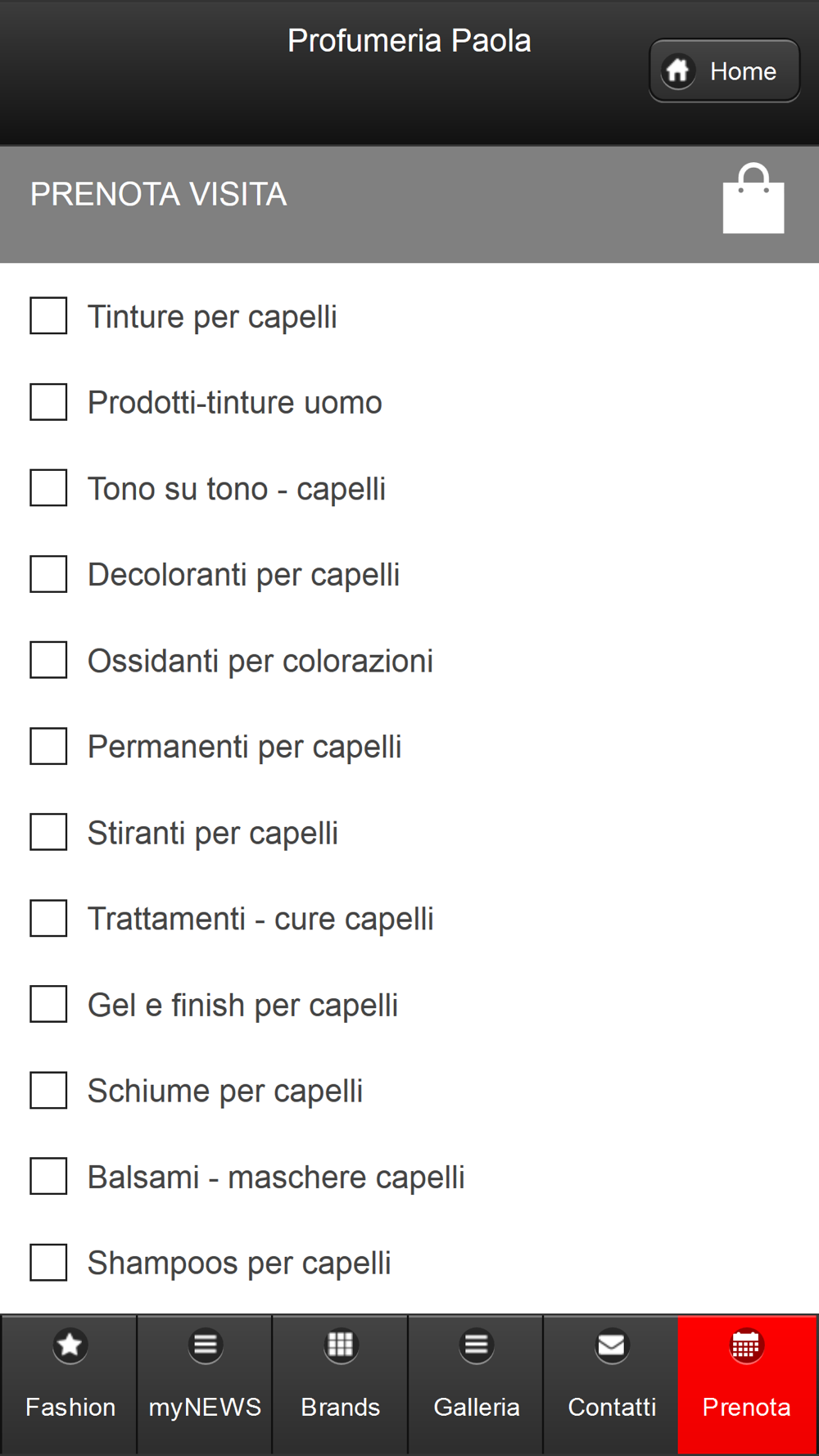This screenshot has height=1456, width=819.
Task: Tap the house icon in Home button
Action: pos(678,71)
